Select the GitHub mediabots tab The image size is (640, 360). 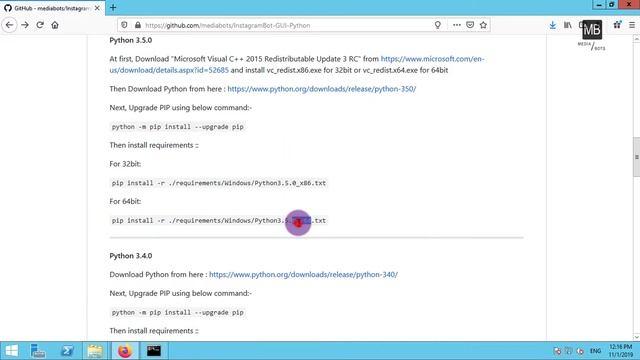pos(52,8)
